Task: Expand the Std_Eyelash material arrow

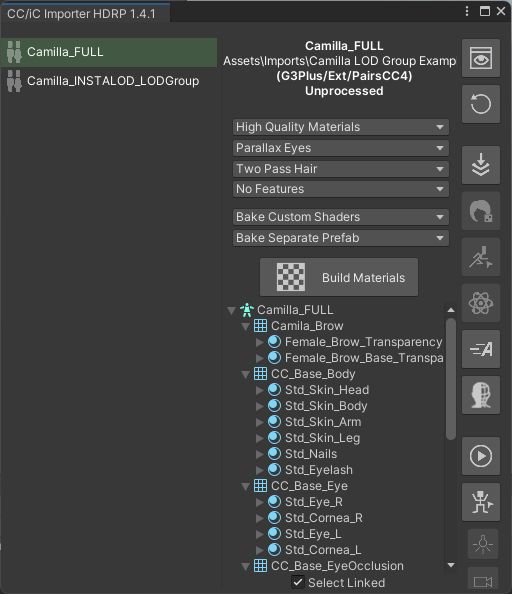Action: click(259, 470)
